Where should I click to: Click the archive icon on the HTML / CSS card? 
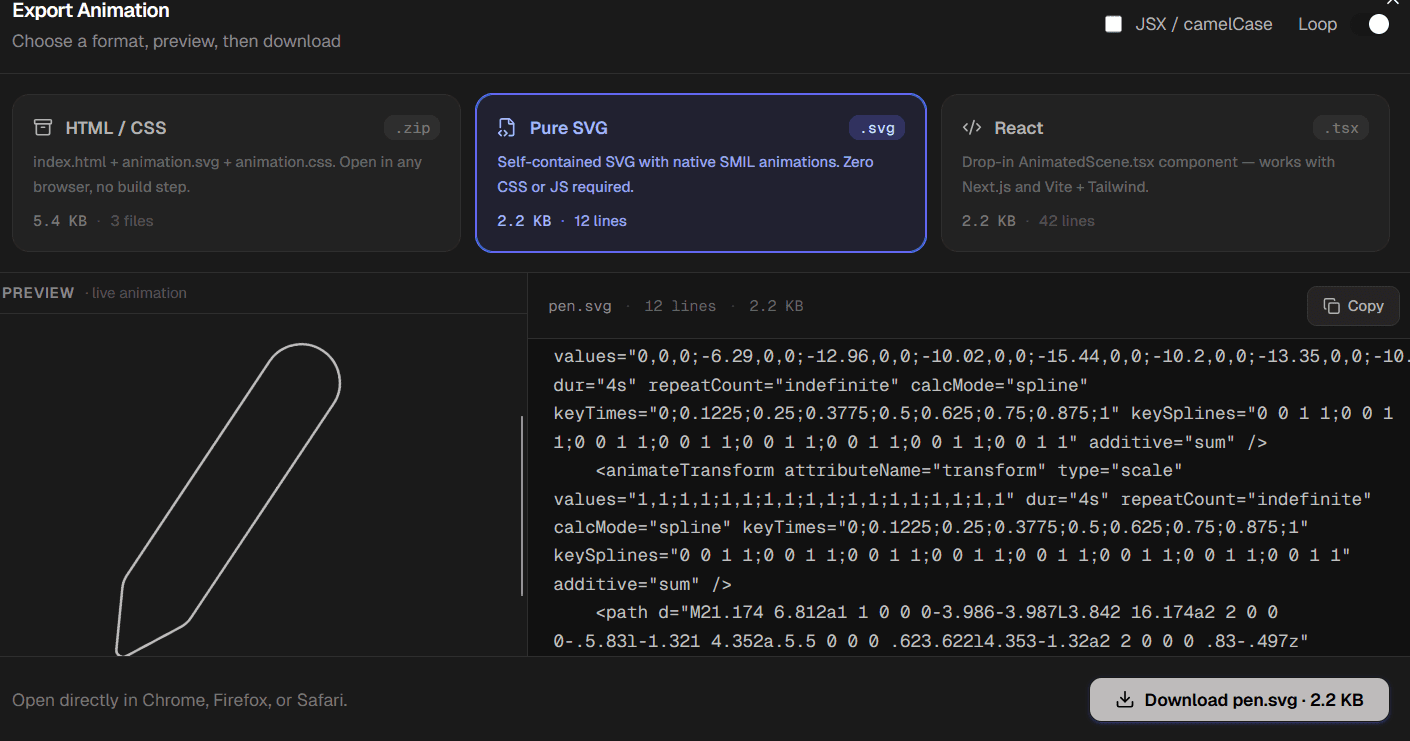[x=42, y=127]
